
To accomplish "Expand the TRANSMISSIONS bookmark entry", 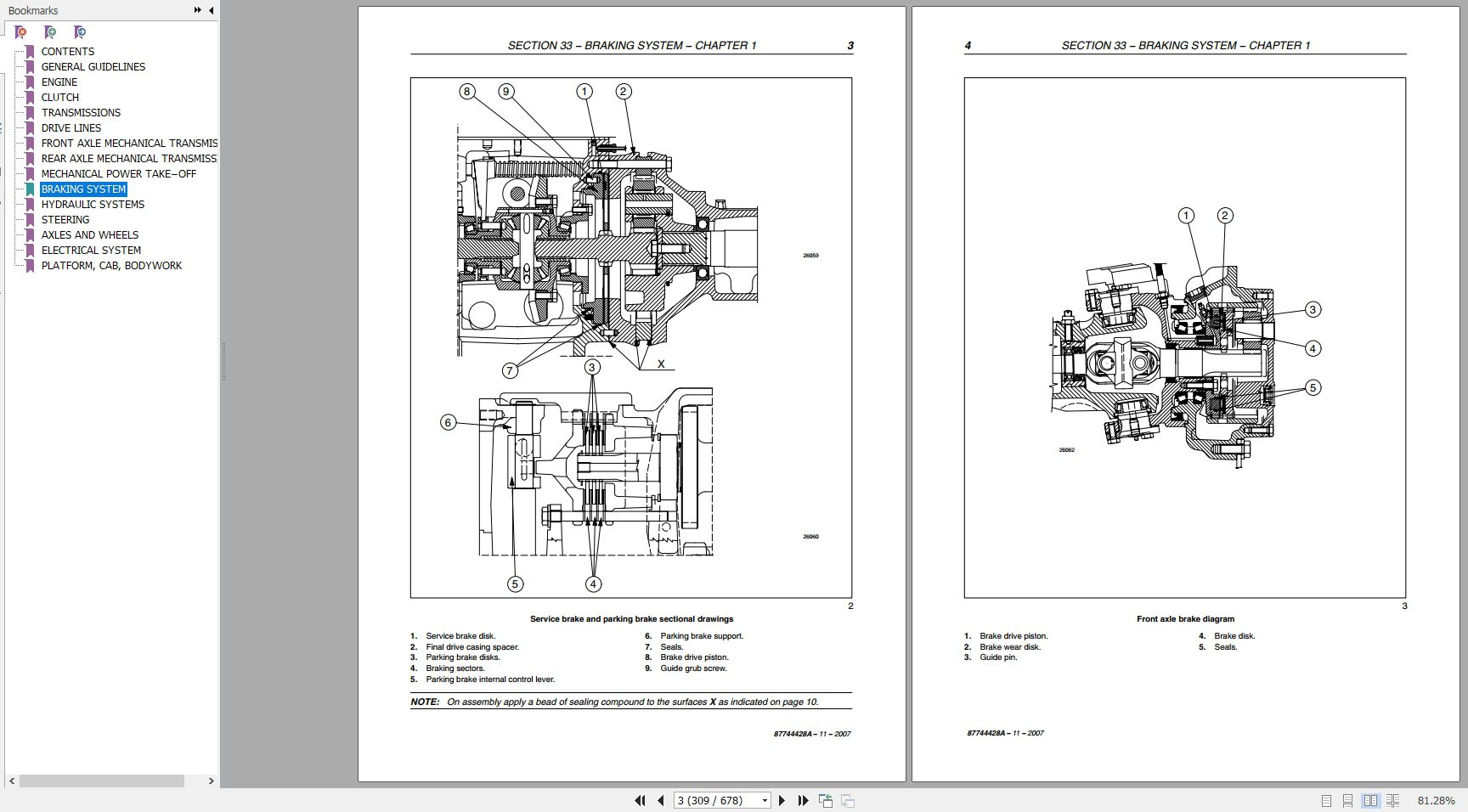I will point(28,112).
